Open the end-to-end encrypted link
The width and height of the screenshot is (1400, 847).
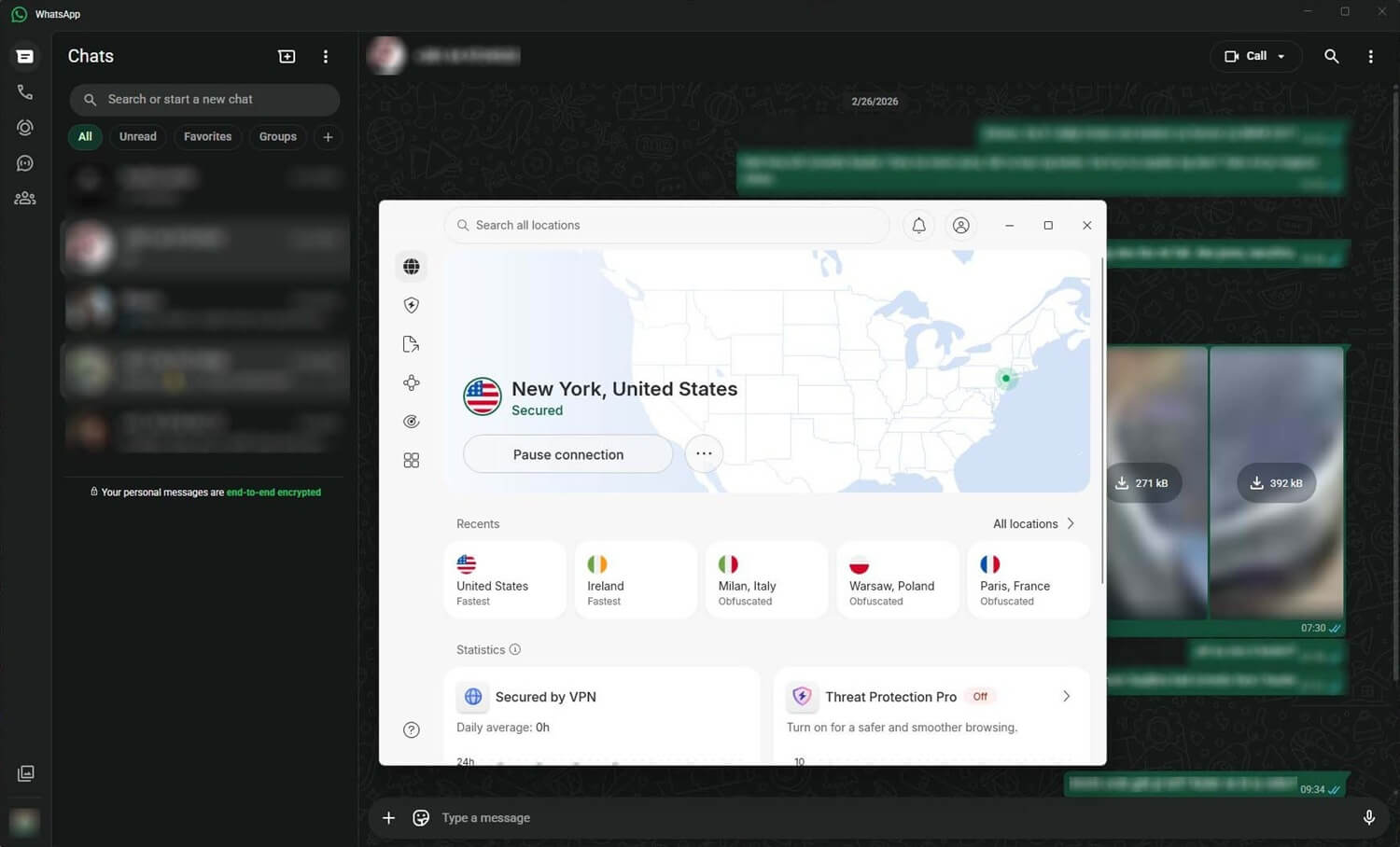click(x=273, y=493)
